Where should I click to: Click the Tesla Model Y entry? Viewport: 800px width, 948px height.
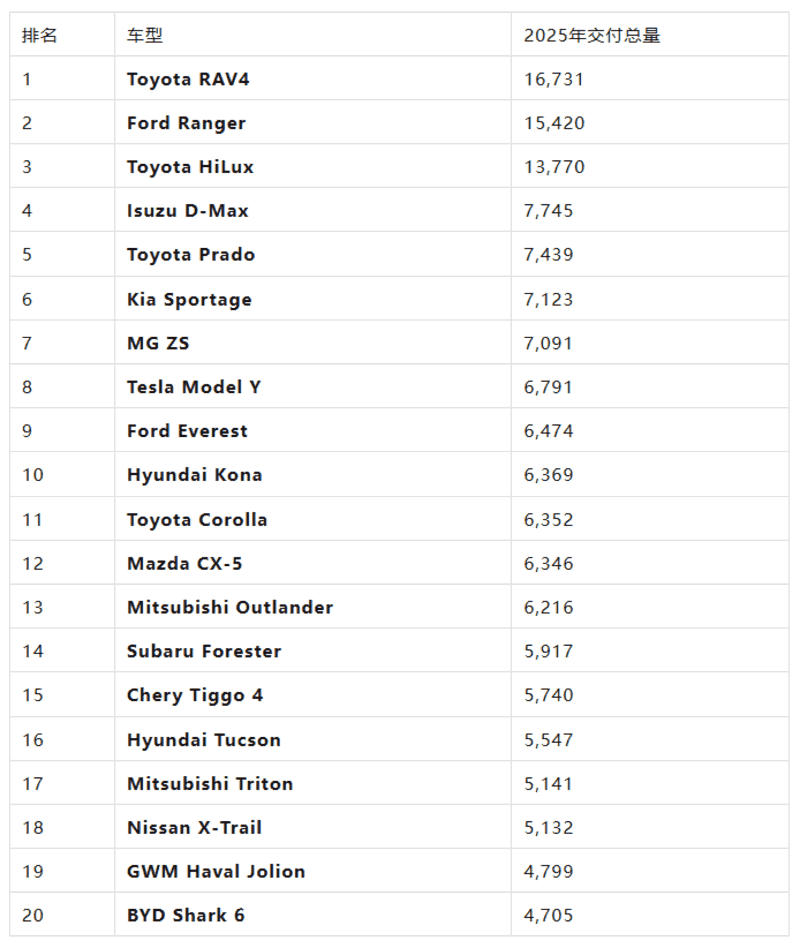coord(194,387)
